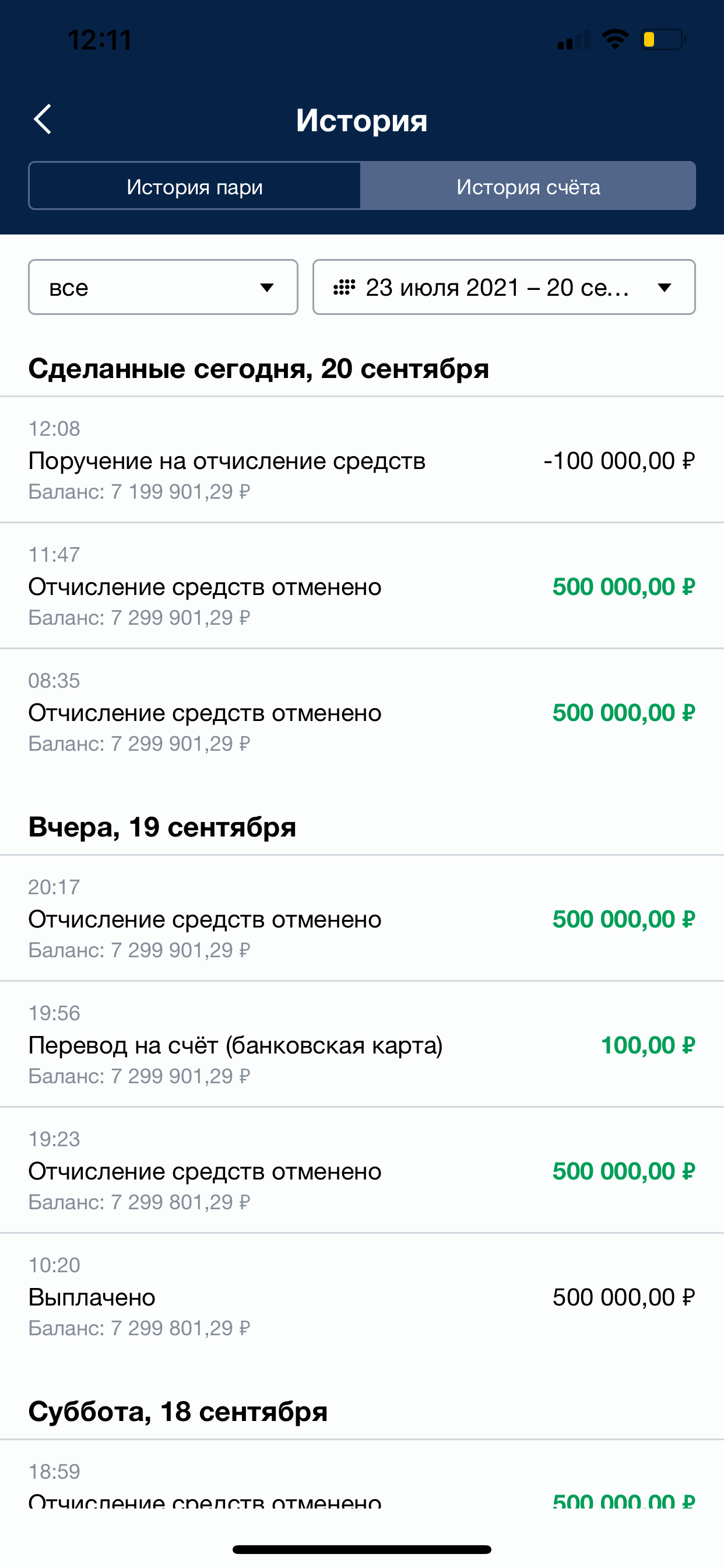Open the 'все' filter dropdown
The image size is (724, 1568).
tap(163, 288)
